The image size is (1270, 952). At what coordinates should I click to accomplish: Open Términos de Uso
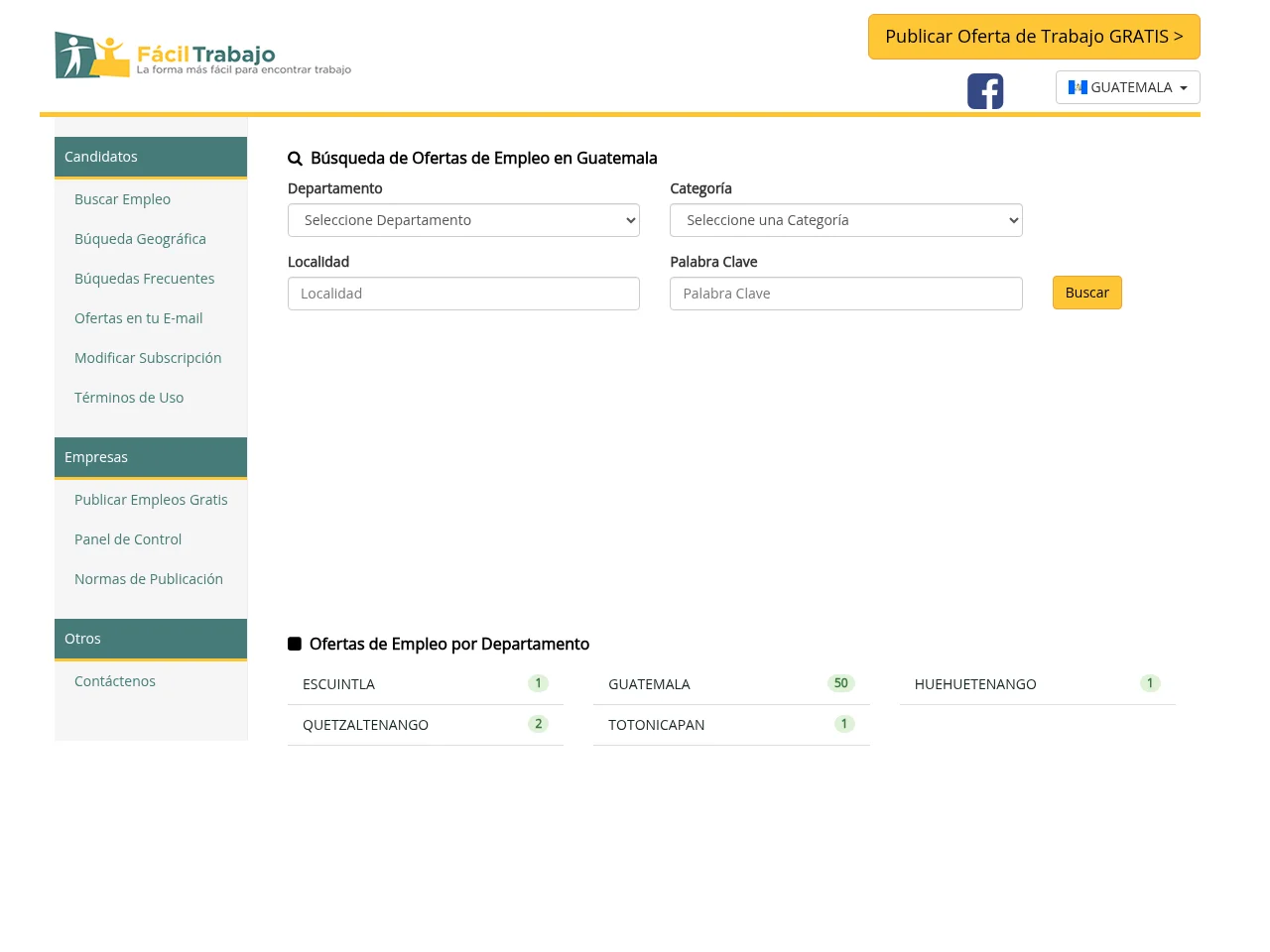coord(129,398)
